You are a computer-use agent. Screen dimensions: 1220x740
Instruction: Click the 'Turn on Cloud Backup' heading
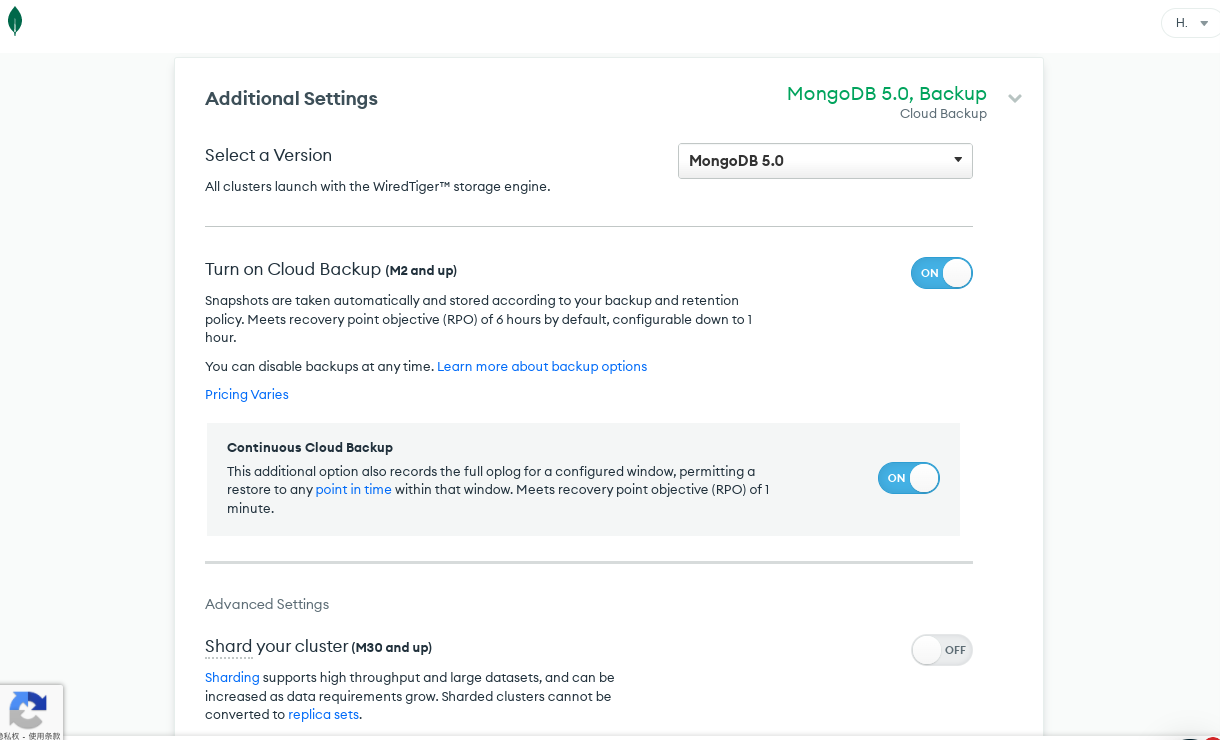292,269
